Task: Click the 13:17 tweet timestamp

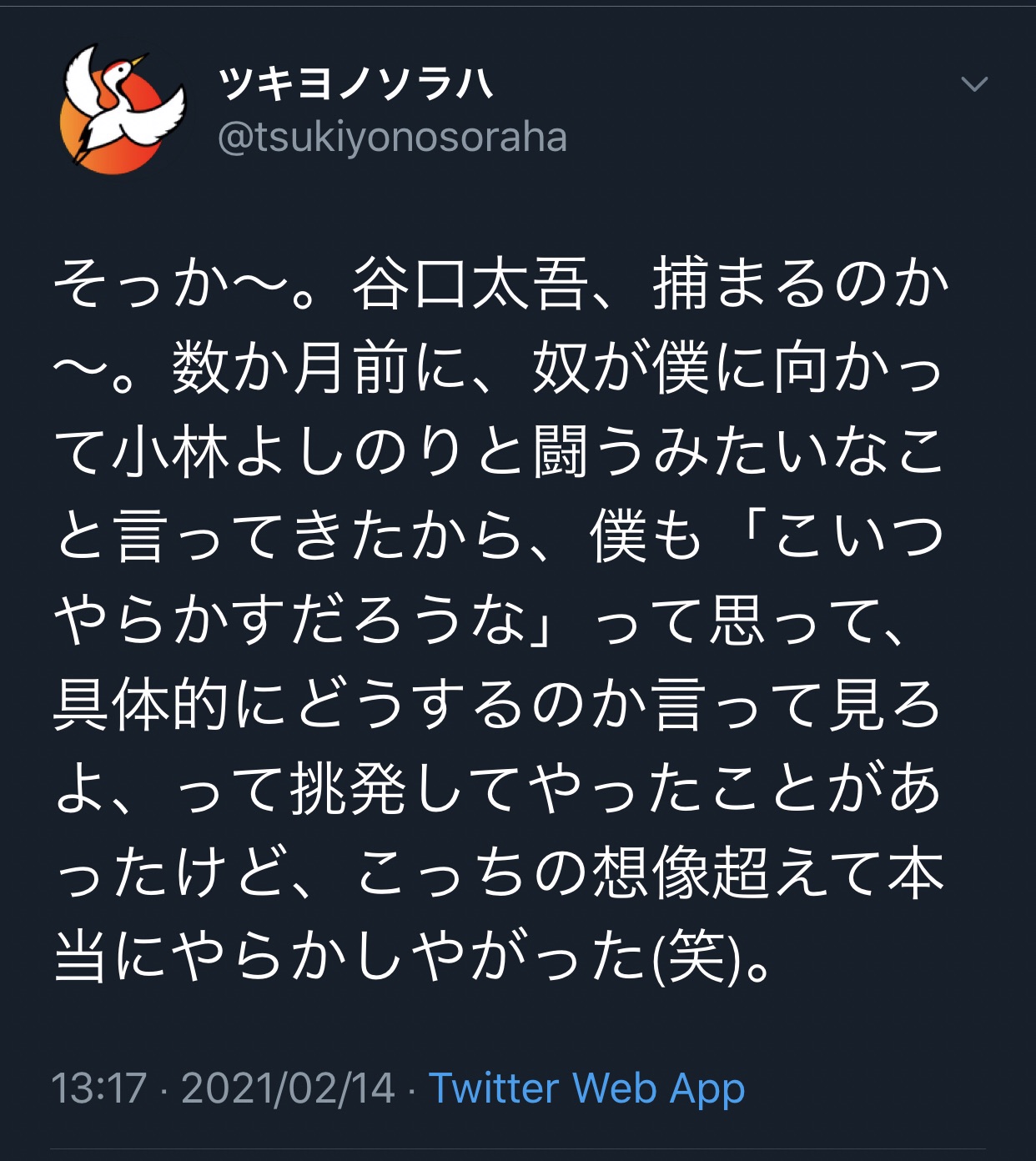Action: (99, 1088)
